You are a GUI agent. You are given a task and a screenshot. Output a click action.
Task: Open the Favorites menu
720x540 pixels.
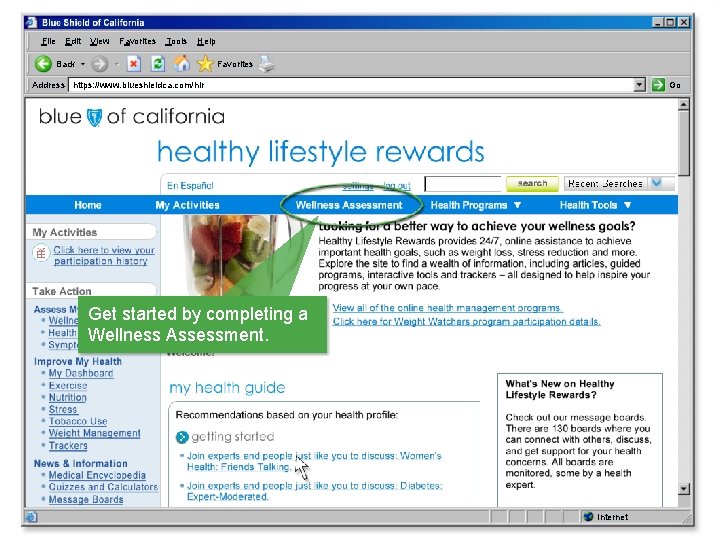137,41
